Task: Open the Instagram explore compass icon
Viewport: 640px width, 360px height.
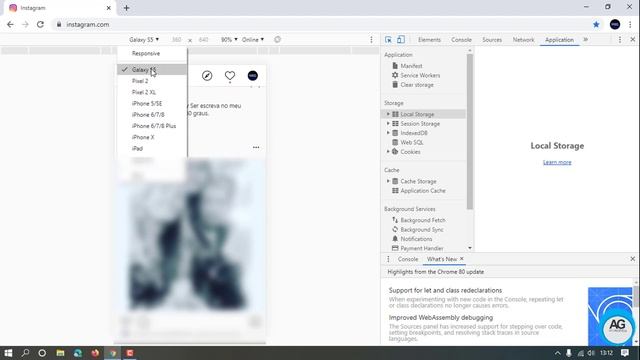Action: (x=207, y=76)
